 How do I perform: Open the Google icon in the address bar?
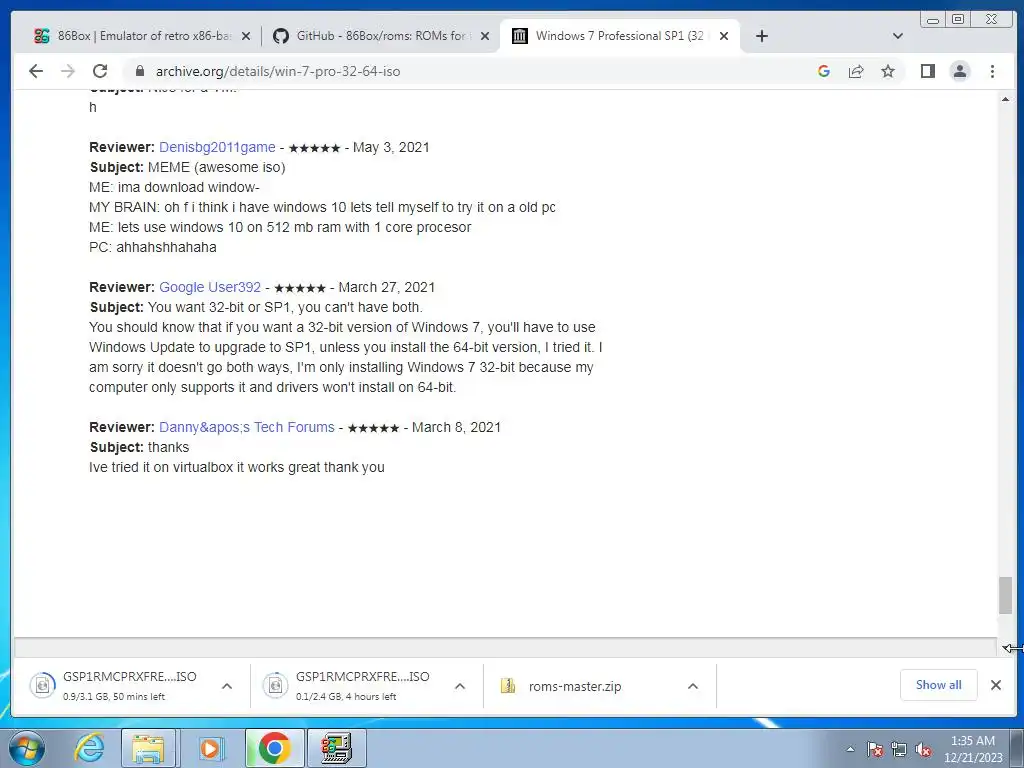tap(824, 71)
